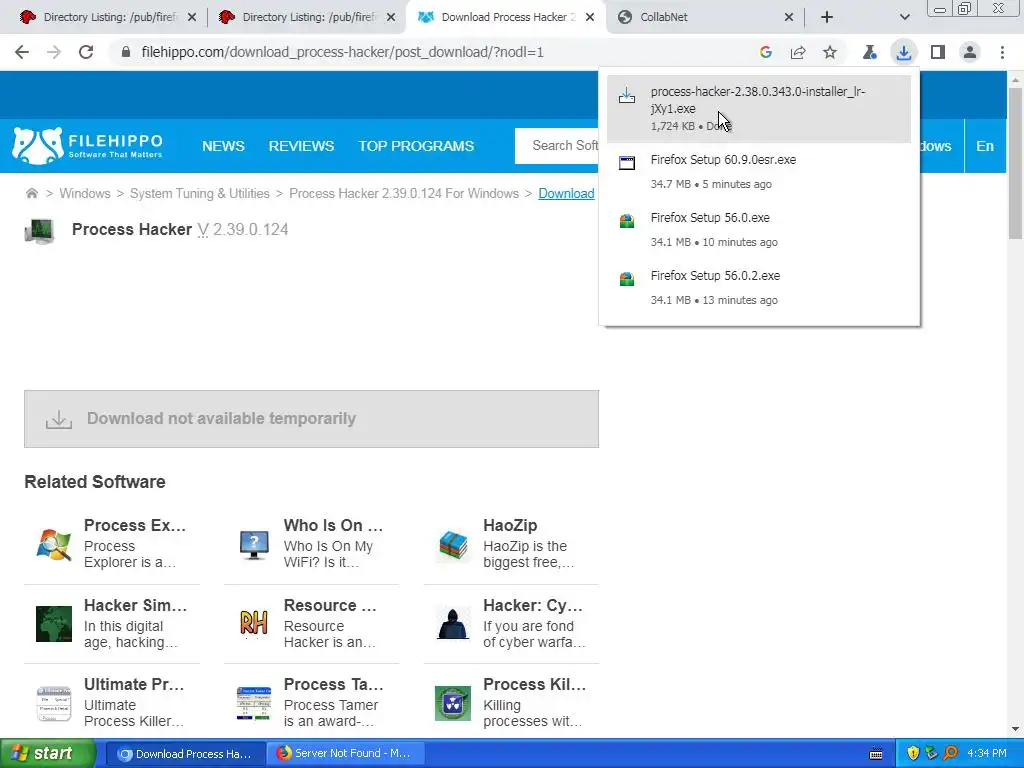The image size is (1024, 768).
Task: Click Download not available temporarily button
Action: click(312, 419)
